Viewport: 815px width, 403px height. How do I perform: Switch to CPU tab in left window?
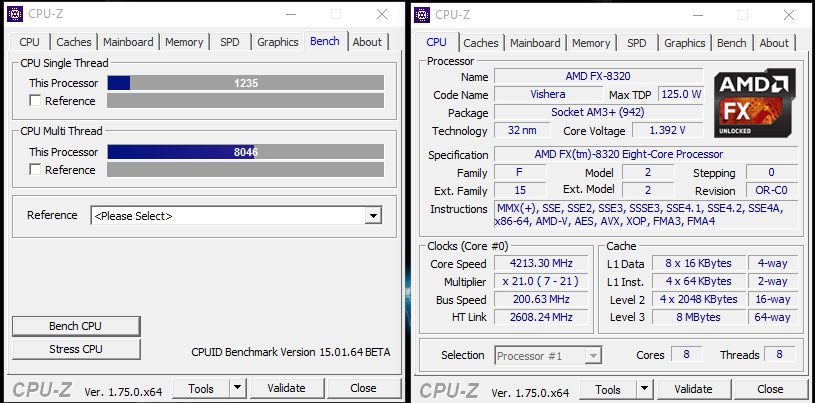coord(30,42)
